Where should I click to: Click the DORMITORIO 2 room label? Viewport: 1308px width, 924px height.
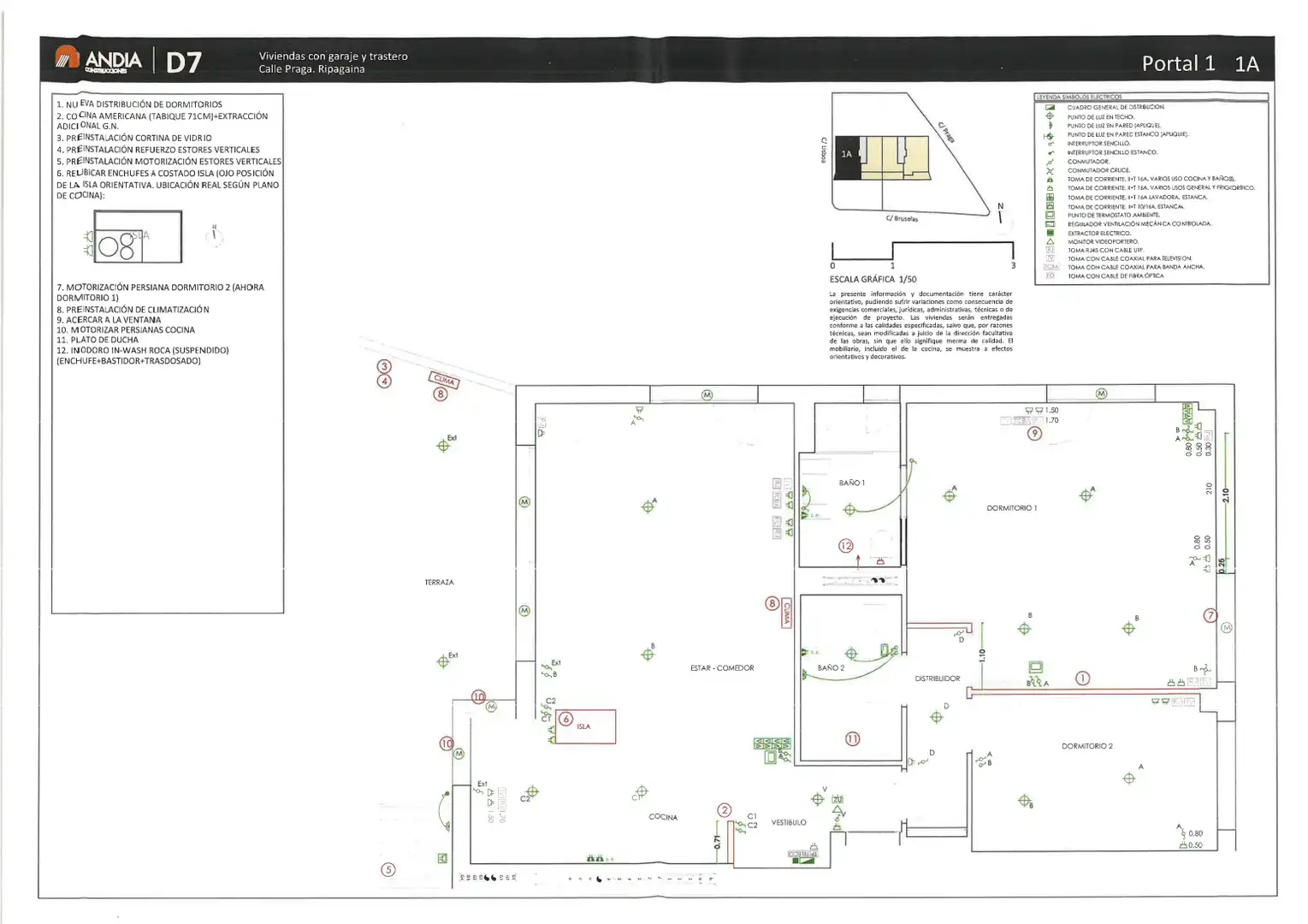1086,746
